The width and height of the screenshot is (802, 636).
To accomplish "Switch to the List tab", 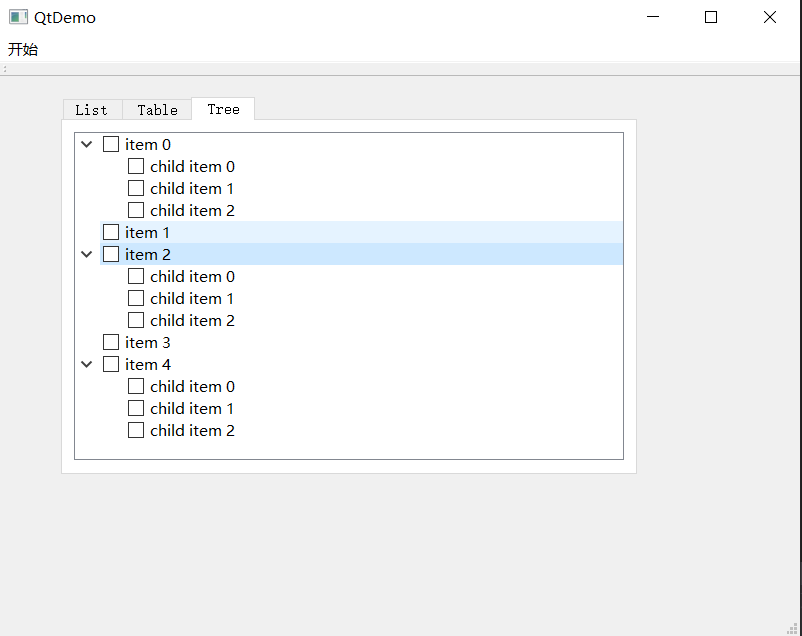I will tap(91, 110).
